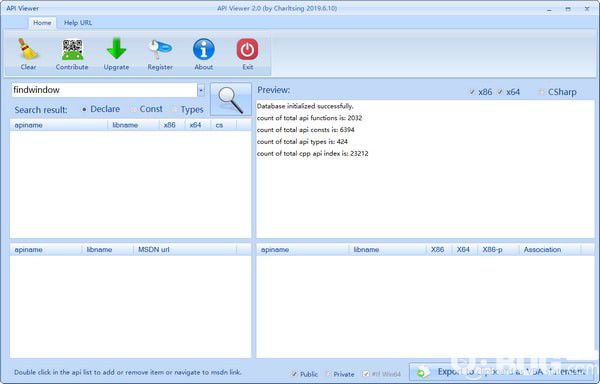600x384 pixels.
Task: Minimize the API Viewer window
Action: [x=549, y=9]
